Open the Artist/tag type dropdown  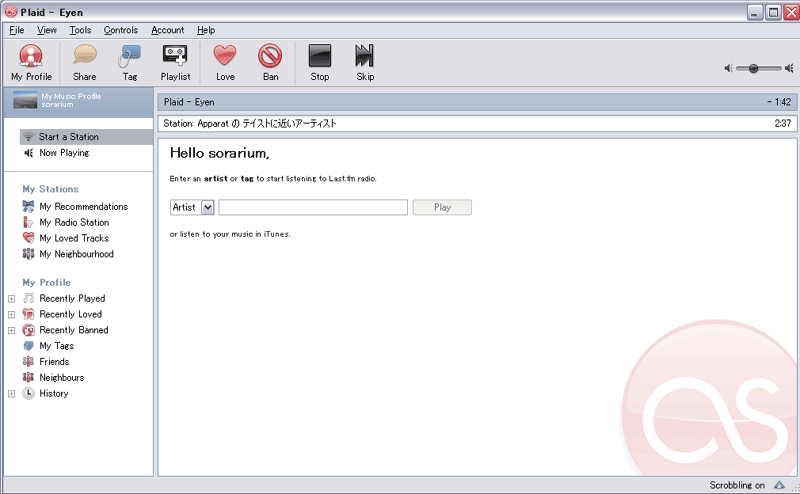[192, 207]
